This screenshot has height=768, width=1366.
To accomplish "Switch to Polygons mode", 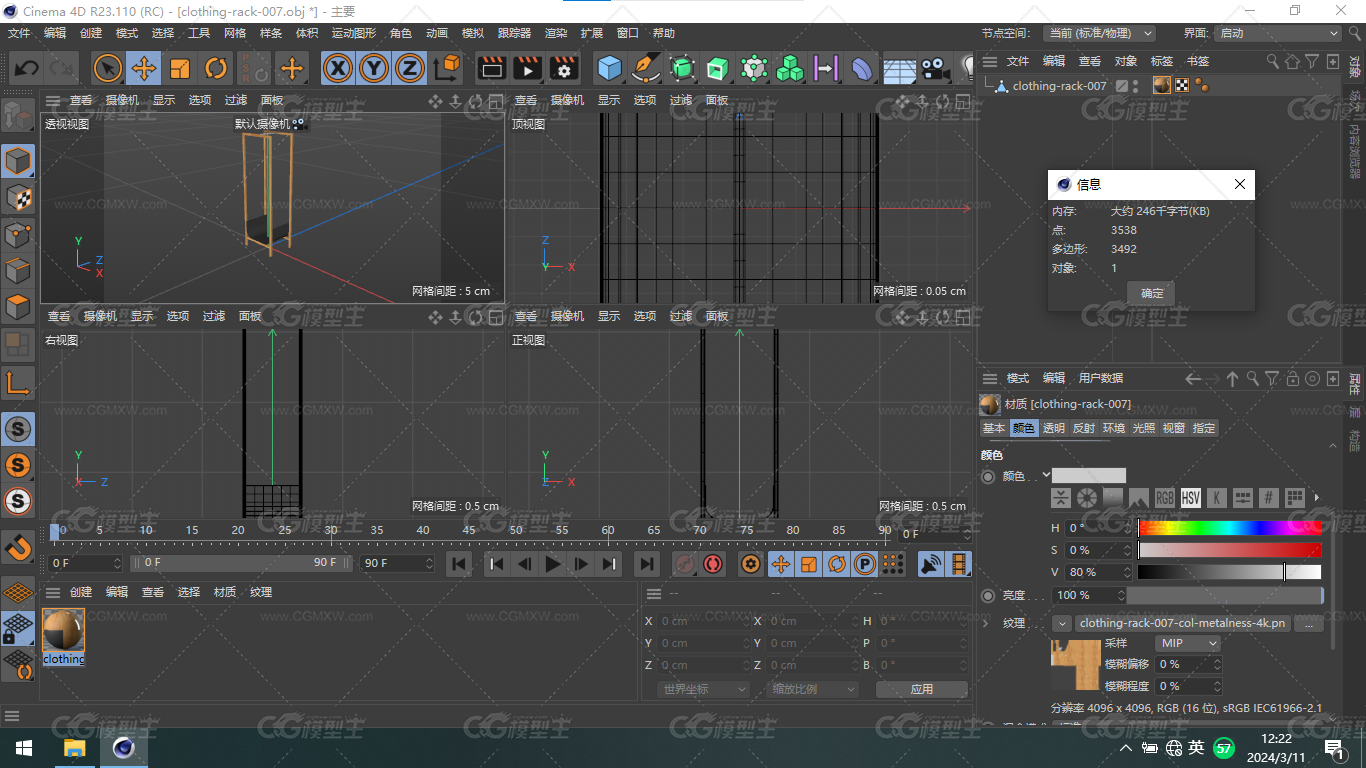I will tap(19, 307).
